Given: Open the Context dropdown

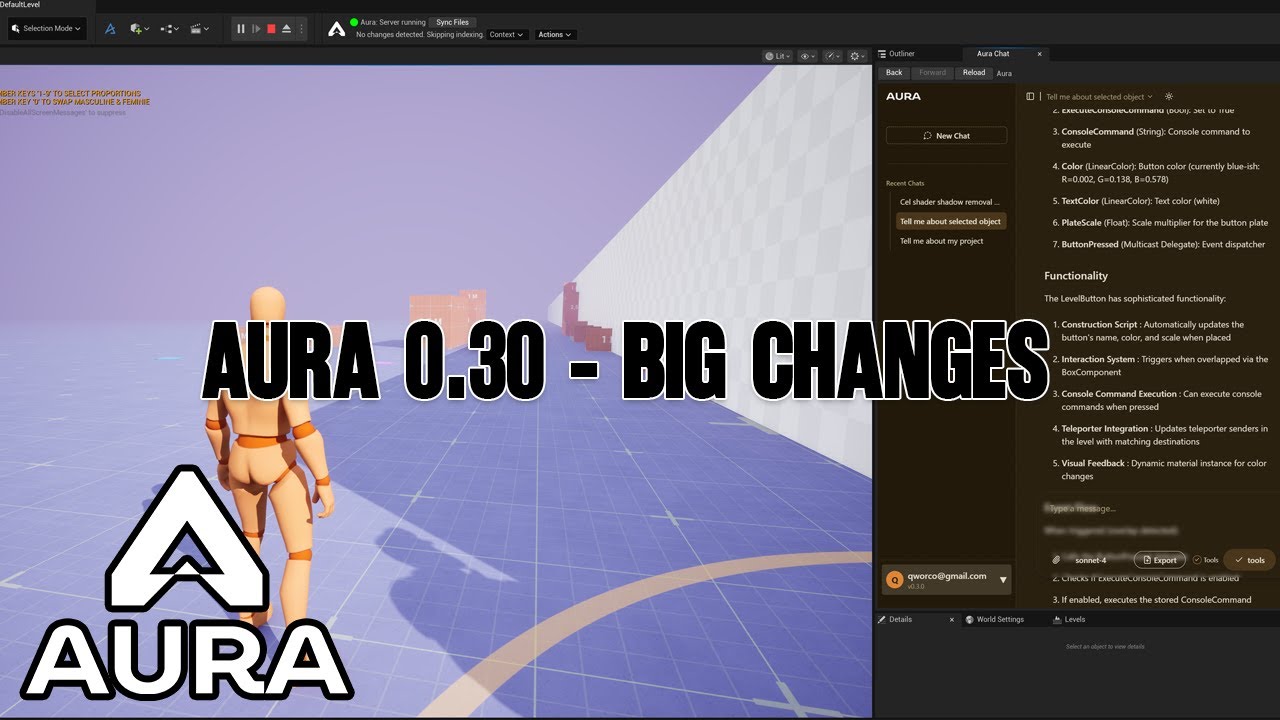Looking at the screenshot, I should point(506,35).
